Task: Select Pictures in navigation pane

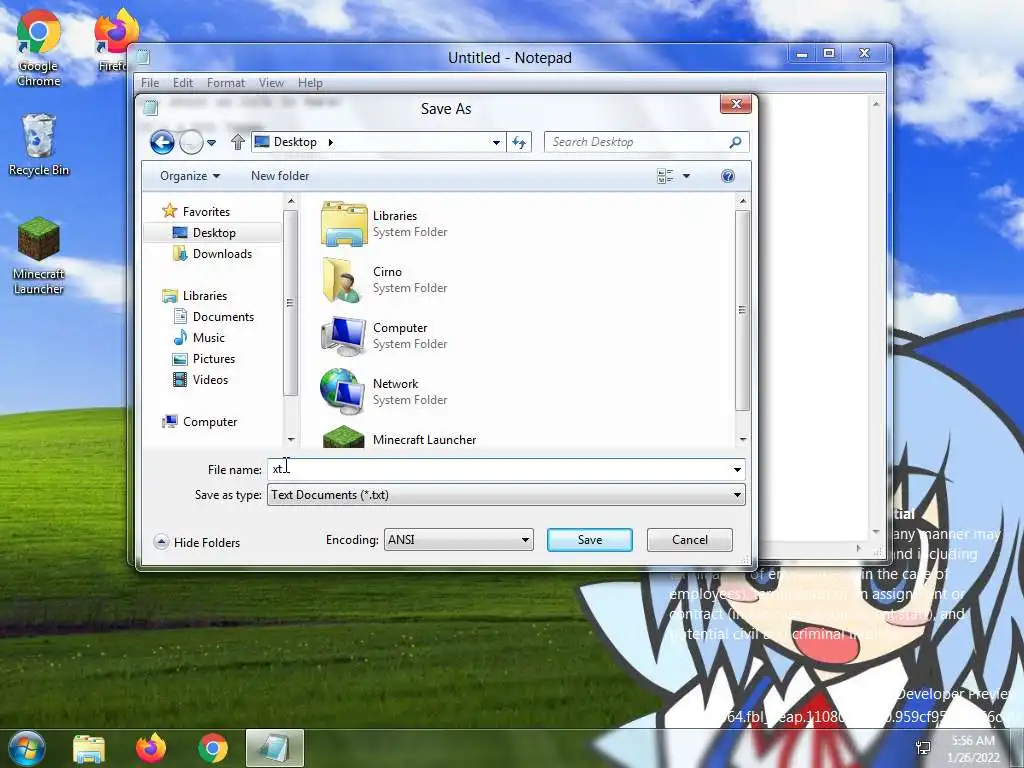Action: point(213,359)
